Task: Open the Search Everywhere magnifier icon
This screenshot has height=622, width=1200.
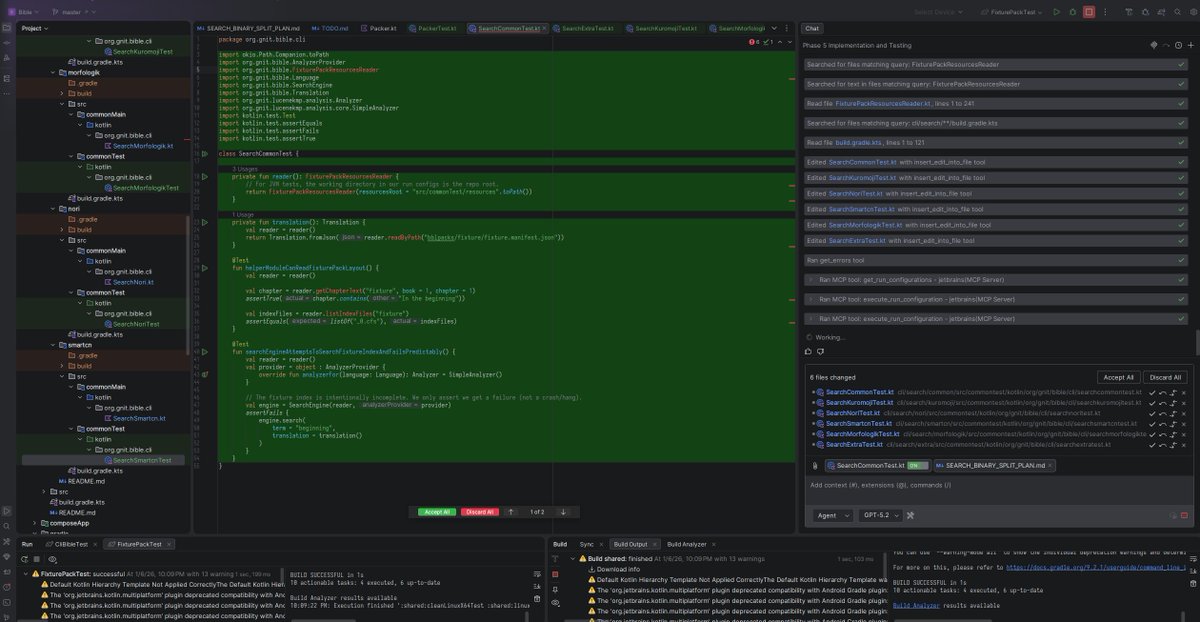Action: tap(1177, 12)
